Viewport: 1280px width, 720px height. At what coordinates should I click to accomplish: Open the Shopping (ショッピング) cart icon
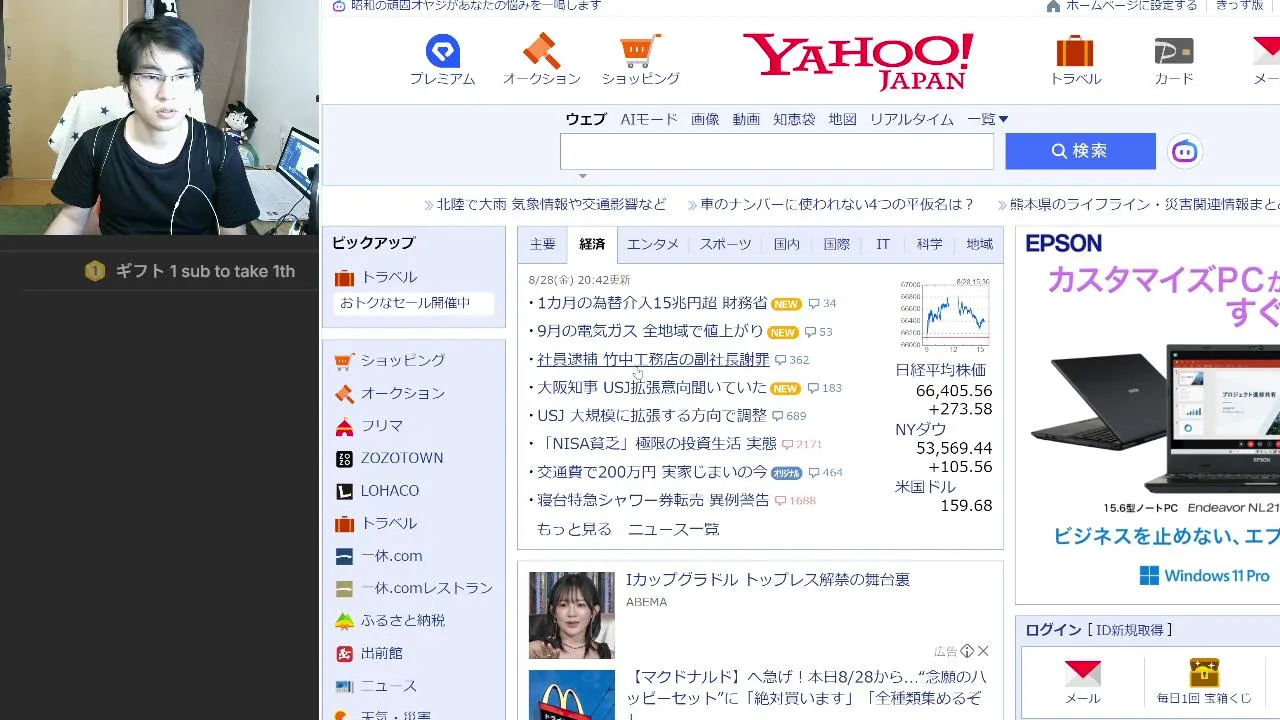tap(640, 51)
